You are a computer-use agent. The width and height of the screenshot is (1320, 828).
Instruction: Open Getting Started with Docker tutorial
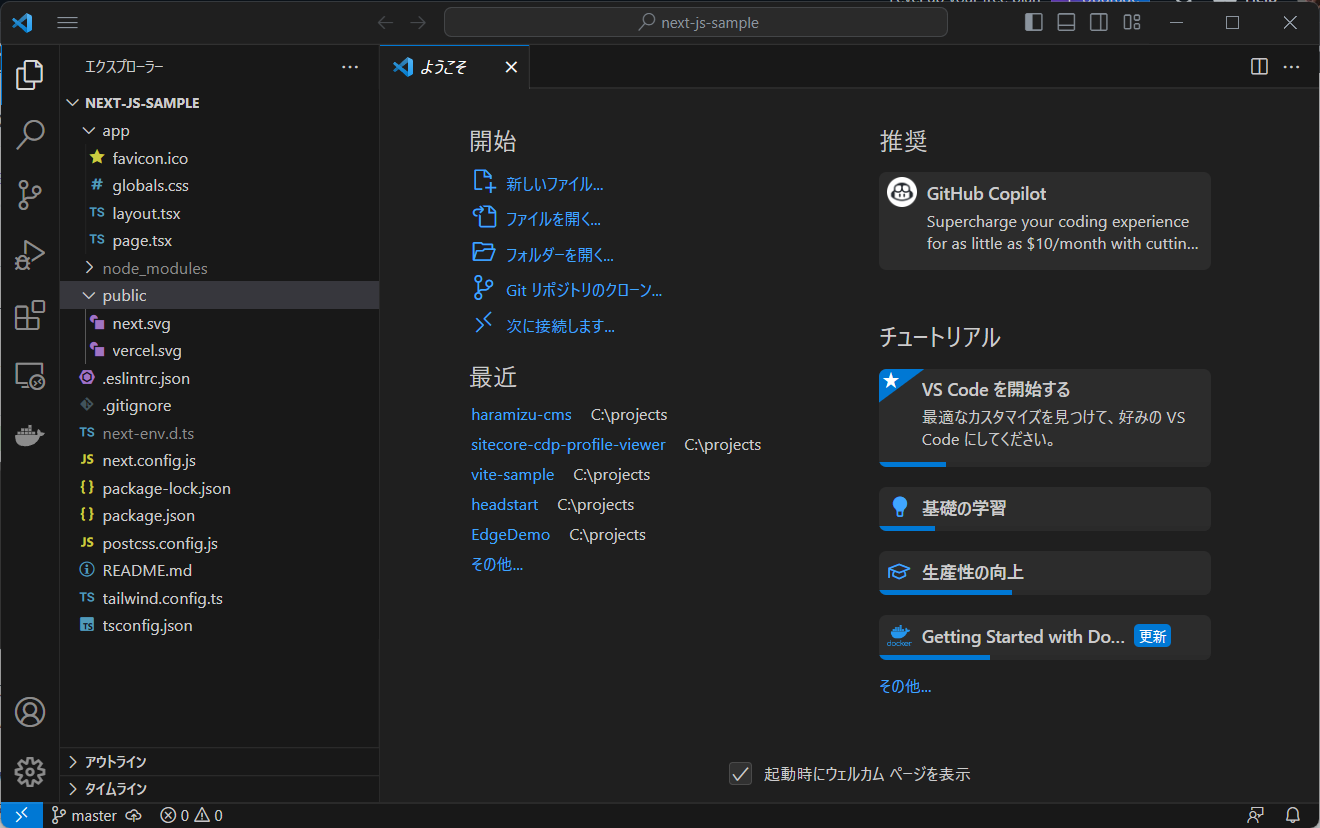click(1045, 637)
